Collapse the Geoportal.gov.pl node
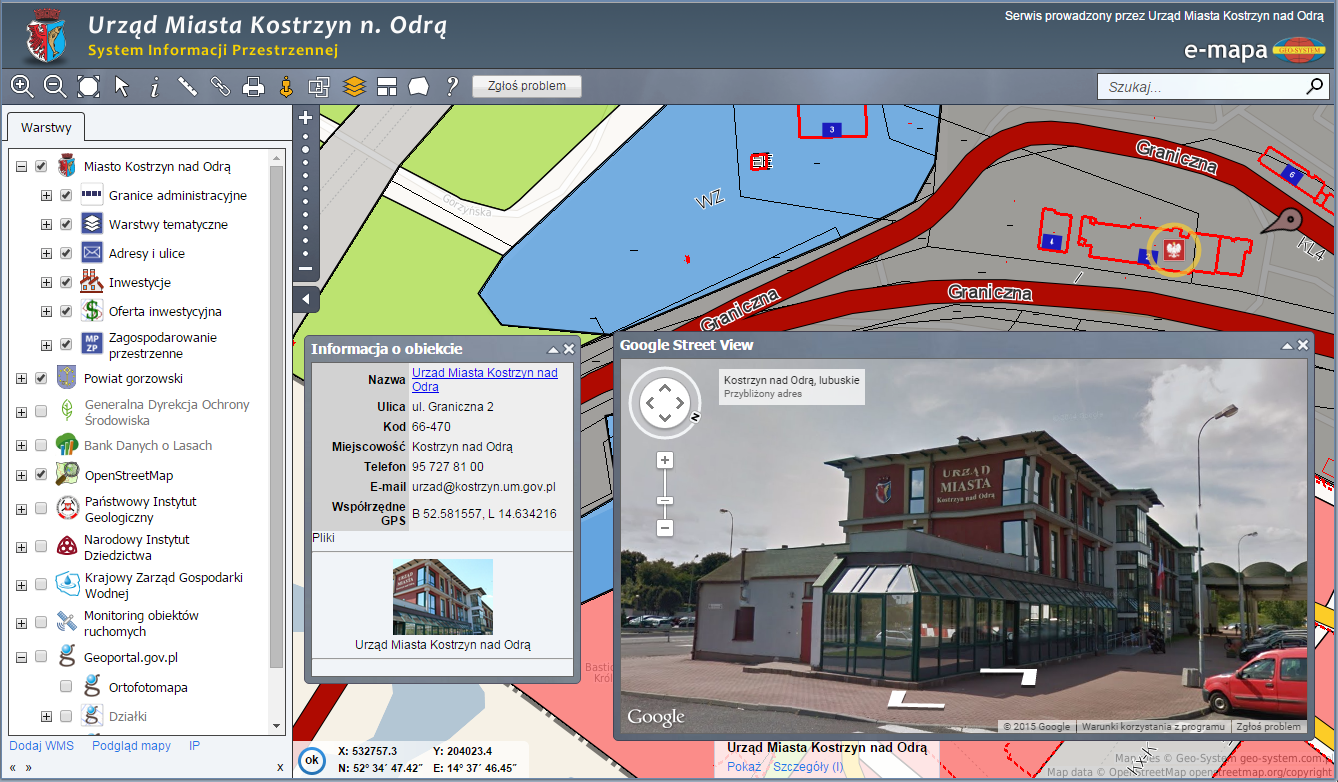The height and width of the screenshot is (782, 1338). point(21,657)
